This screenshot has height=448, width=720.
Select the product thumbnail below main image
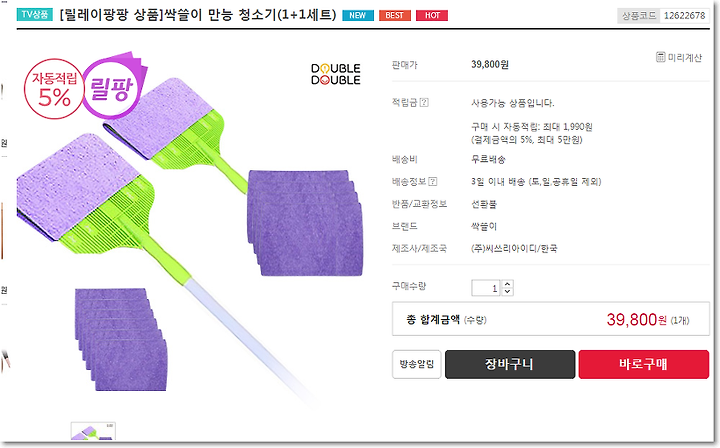tap(93, 431)
